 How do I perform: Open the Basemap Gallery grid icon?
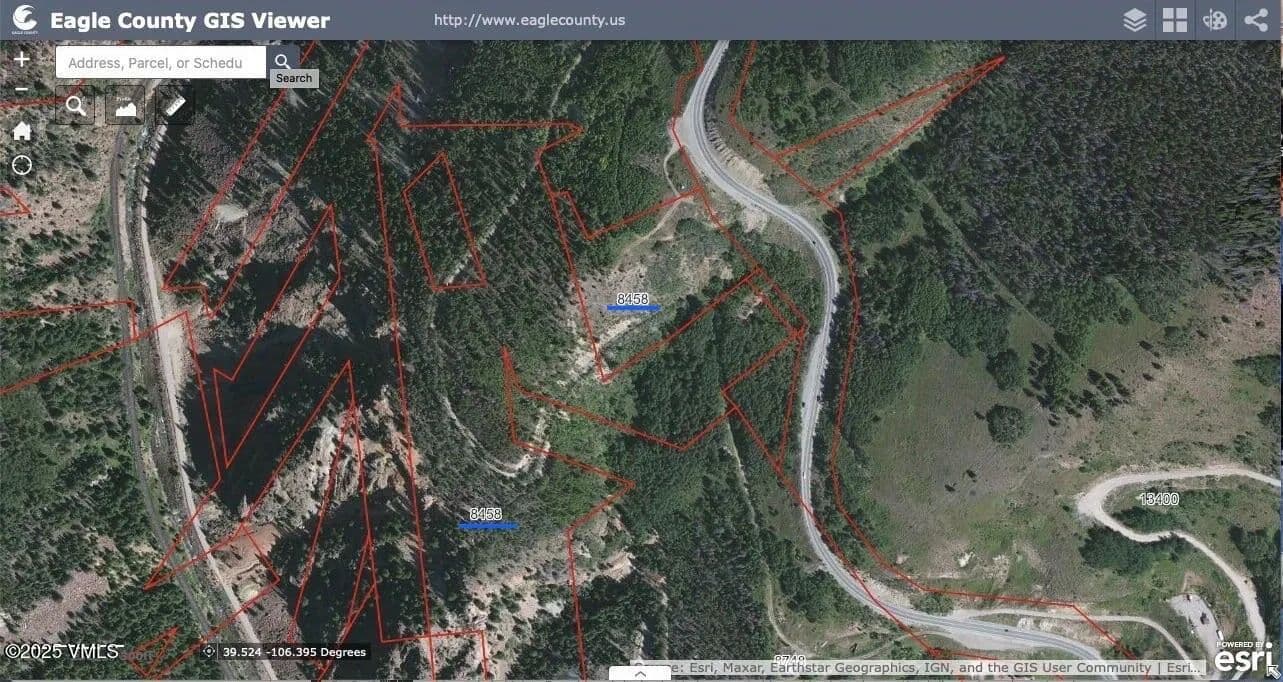pos(1174,20)
